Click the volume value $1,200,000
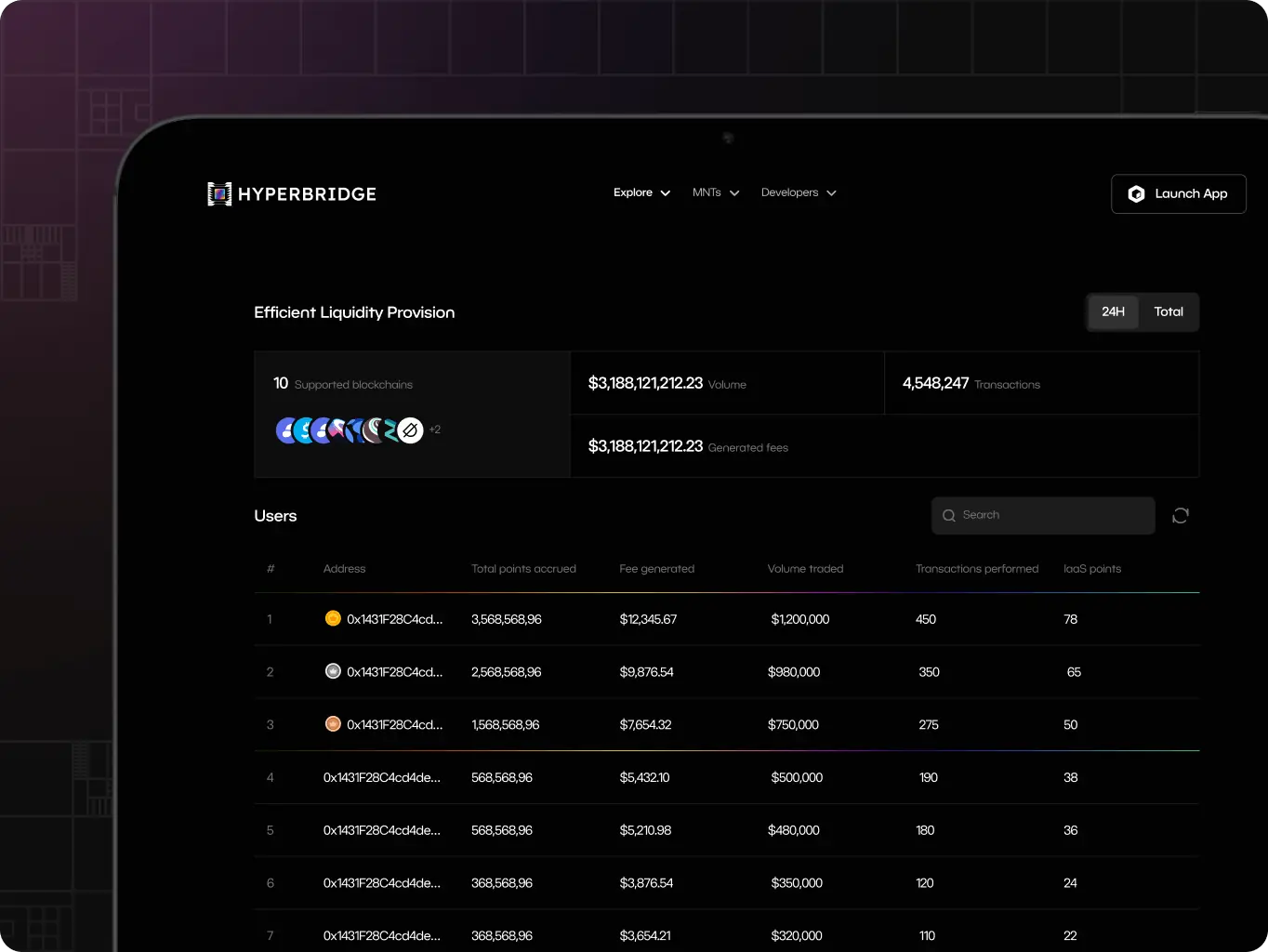The height and width of the screenshot is (952, 1268). (x=800, y=618)
